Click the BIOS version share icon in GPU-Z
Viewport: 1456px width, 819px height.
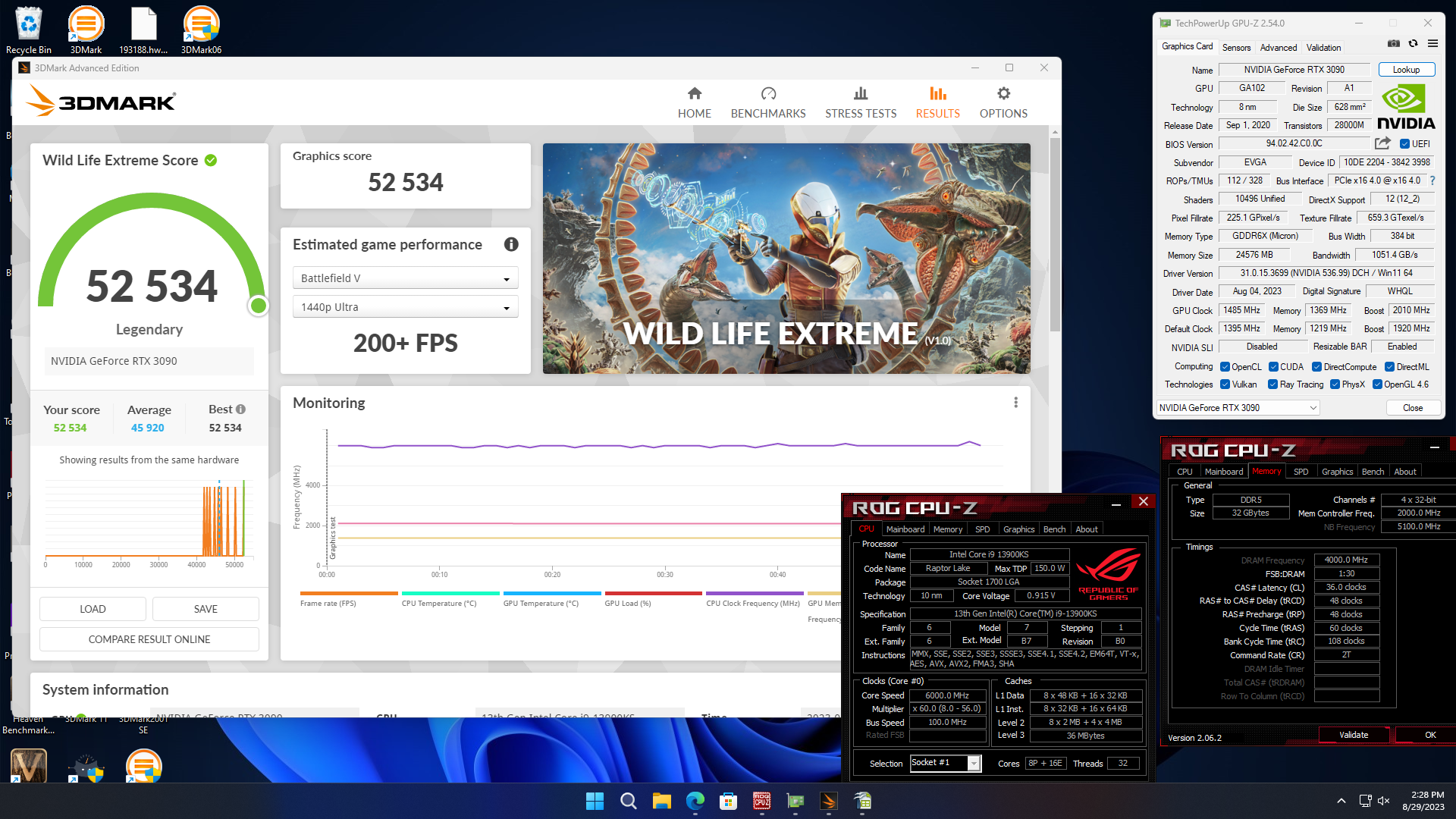coord(1382,143)
